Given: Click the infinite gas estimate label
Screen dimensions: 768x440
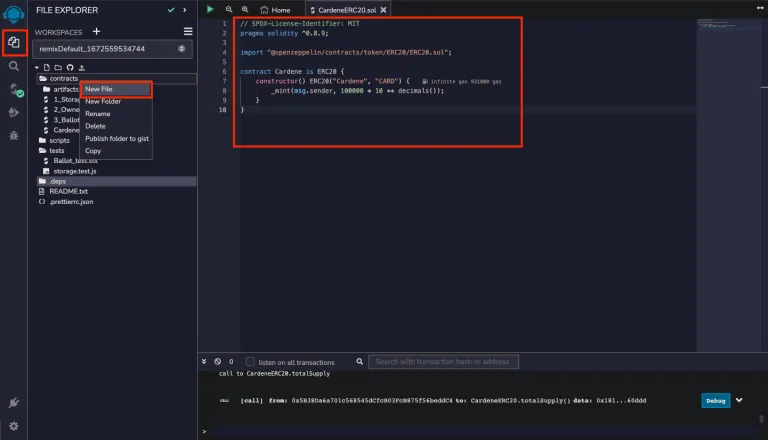Looking at the screenshot, I should coord(461,82).
